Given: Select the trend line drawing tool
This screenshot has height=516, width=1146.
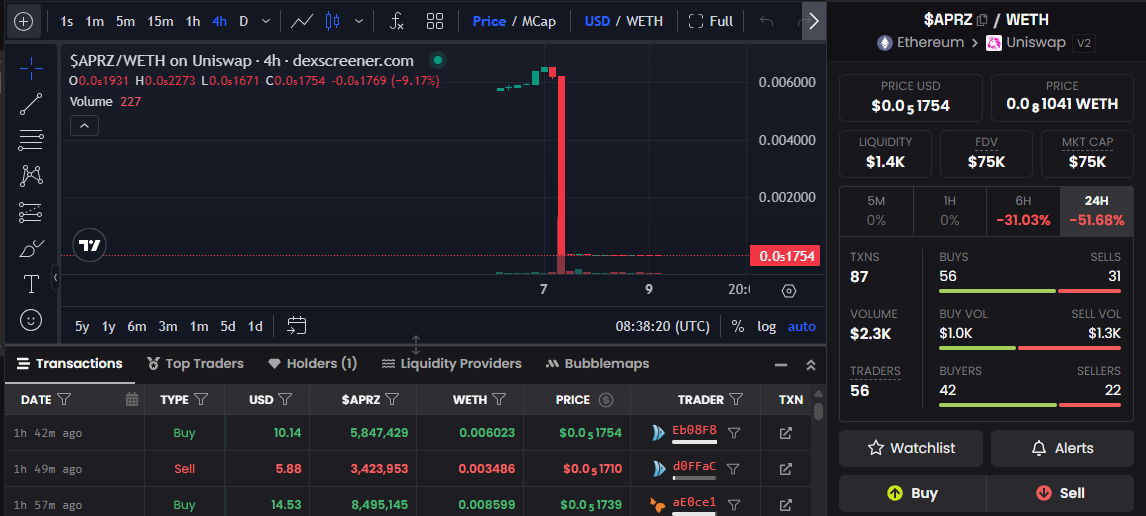Looking at the screenshot, I should pos(31,105).
